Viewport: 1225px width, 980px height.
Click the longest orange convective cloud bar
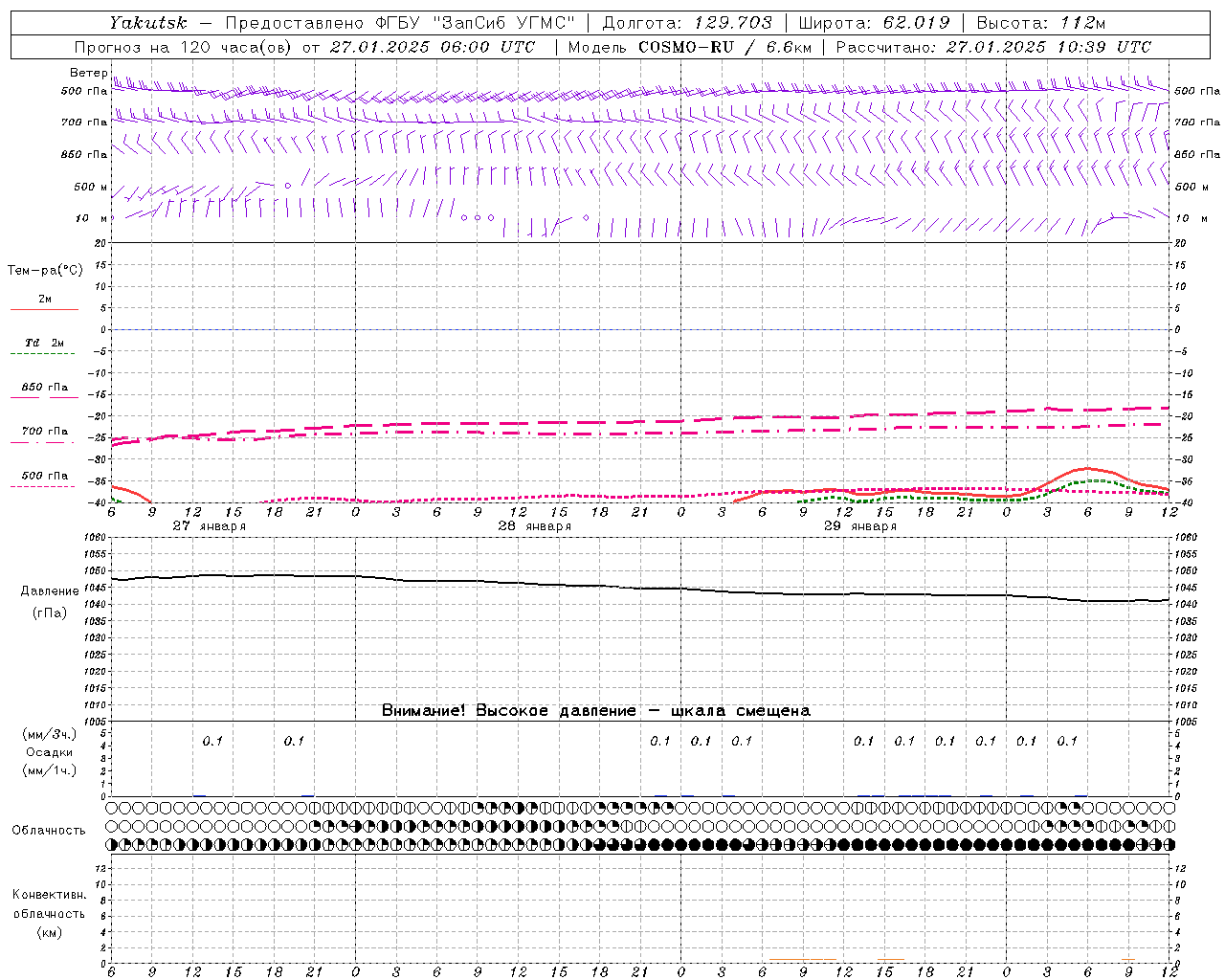pos(803,959)
